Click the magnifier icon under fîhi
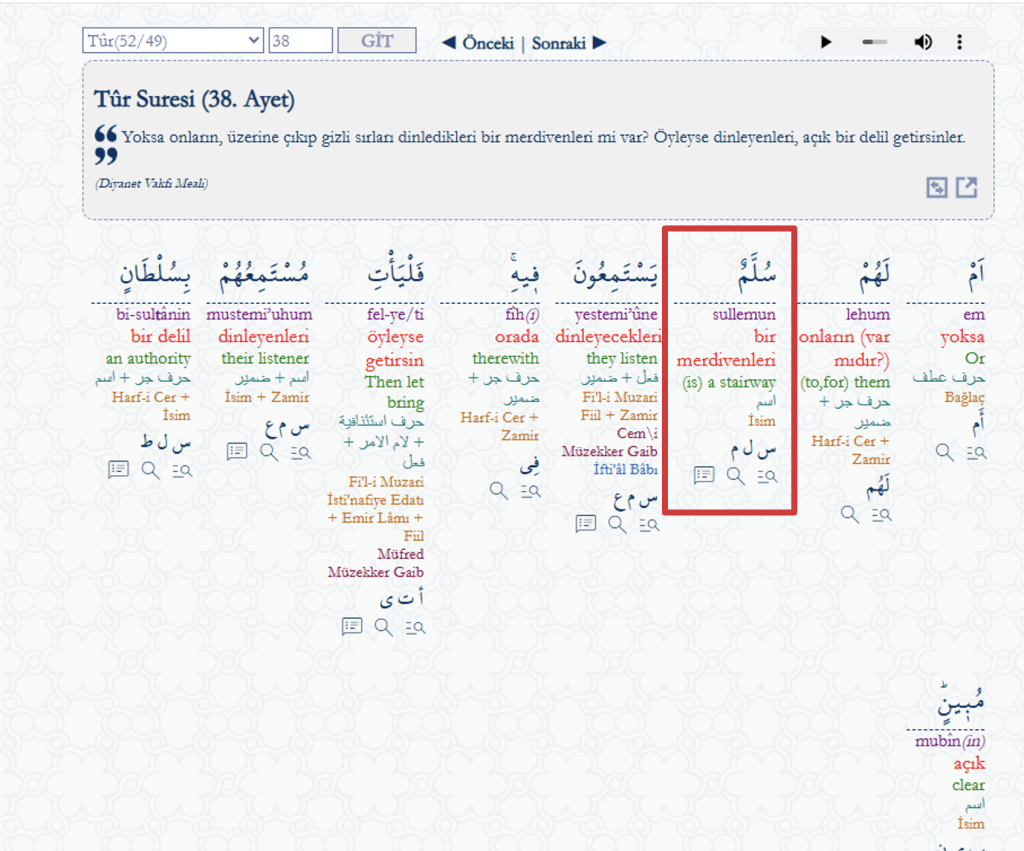 499,489
